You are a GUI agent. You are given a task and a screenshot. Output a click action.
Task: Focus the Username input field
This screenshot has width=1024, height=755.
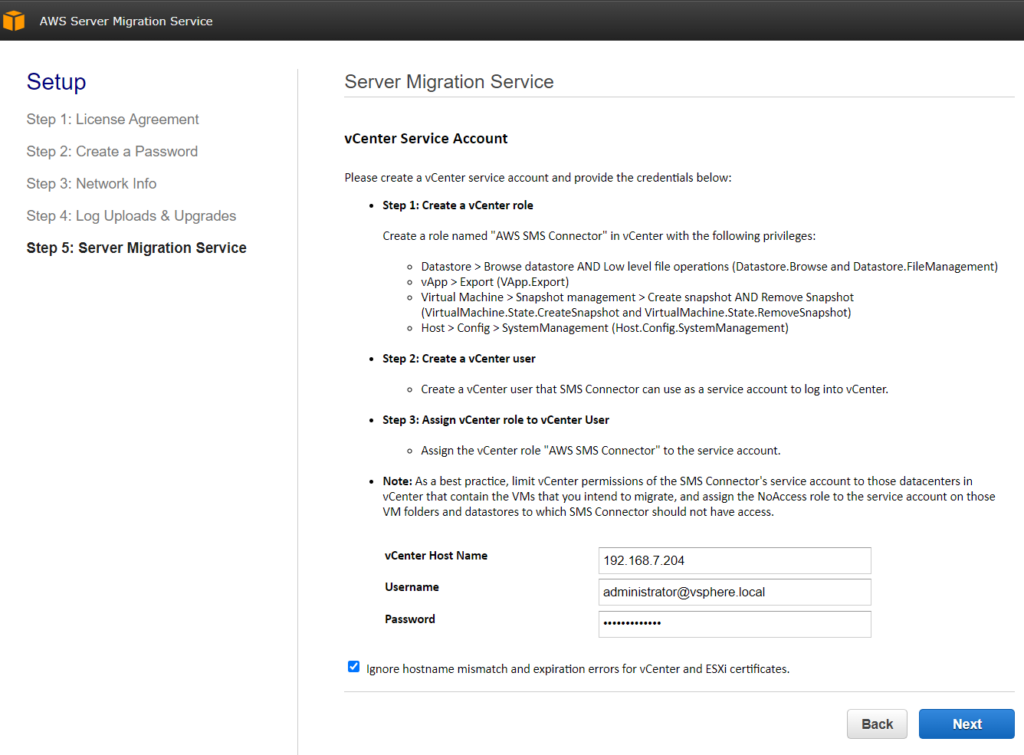point(735,592)
